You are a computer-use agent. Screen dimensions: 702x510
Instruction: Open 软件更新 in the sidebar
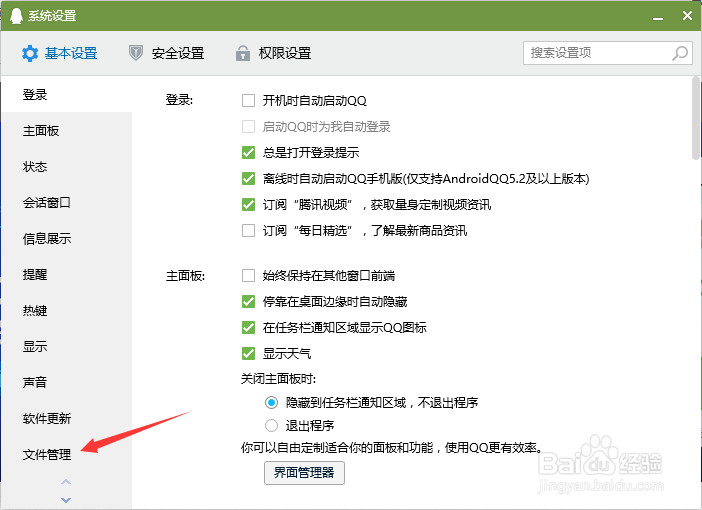click(x=66, y=419)
